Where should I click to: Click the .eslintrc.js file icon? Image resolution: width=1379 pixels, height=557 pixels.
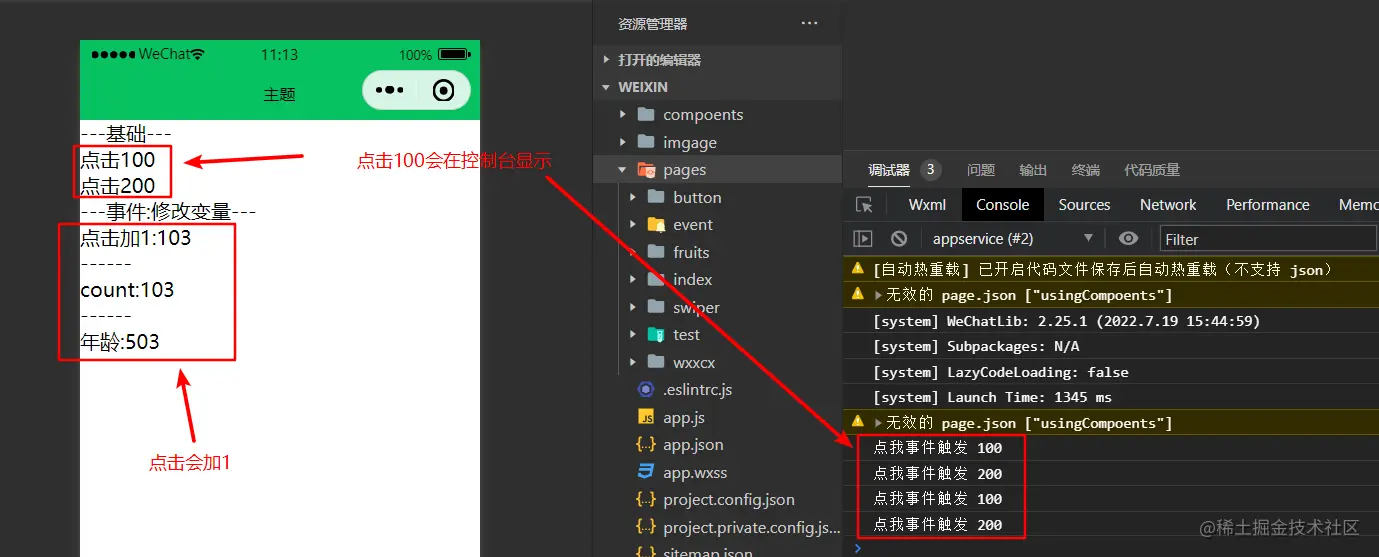coord(646,390)
